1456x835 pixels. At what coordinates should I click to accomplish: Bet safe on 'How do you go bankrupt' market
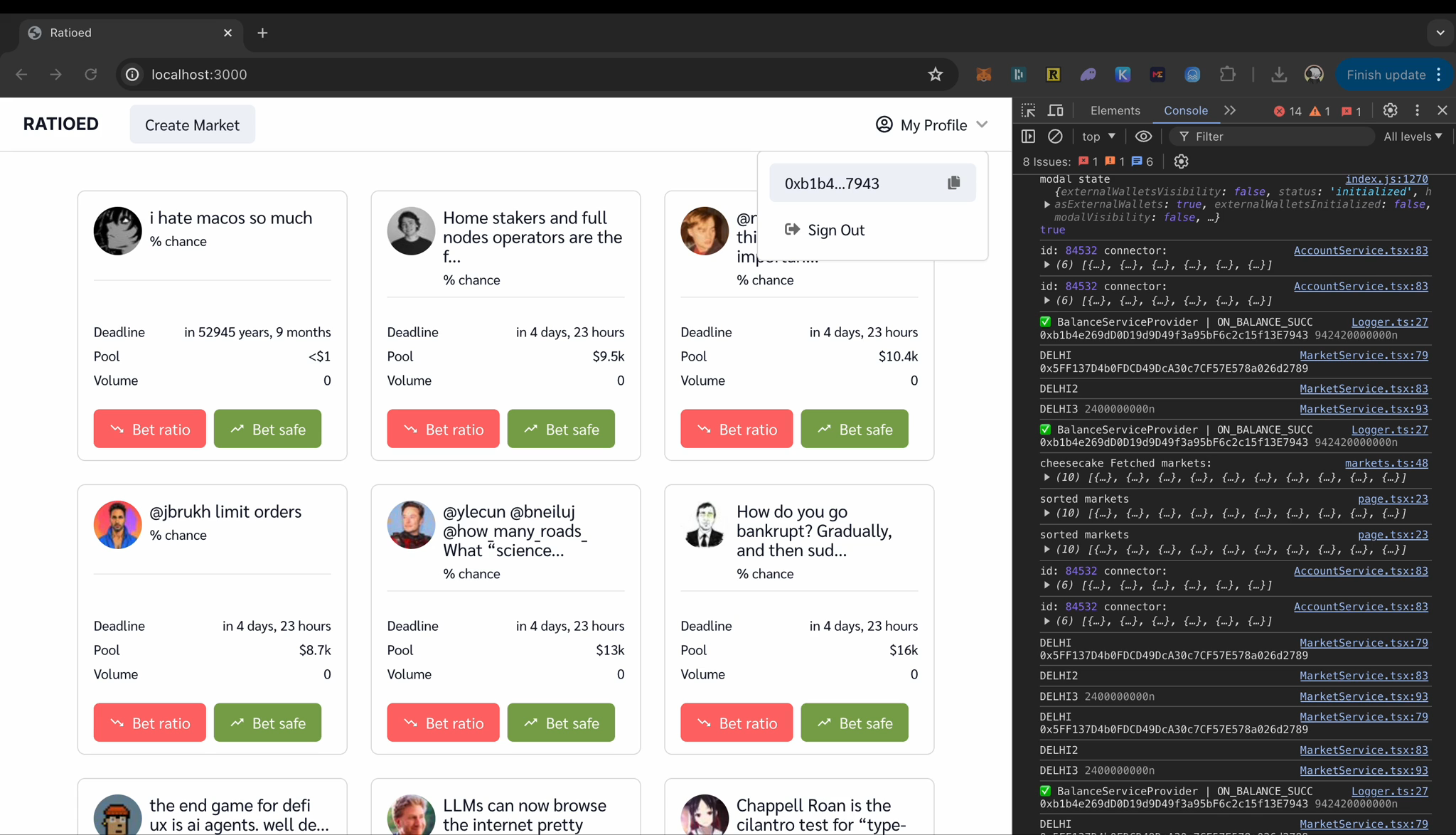point(855,723)
